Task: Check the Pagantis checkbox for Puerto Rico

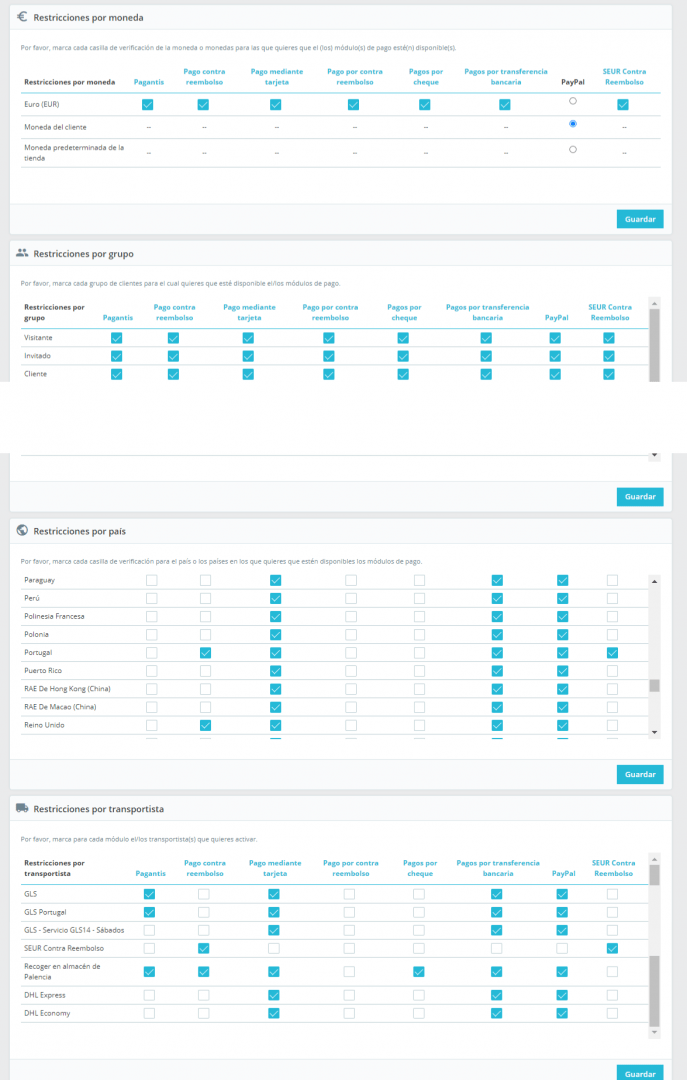Action: click(152, 671)
